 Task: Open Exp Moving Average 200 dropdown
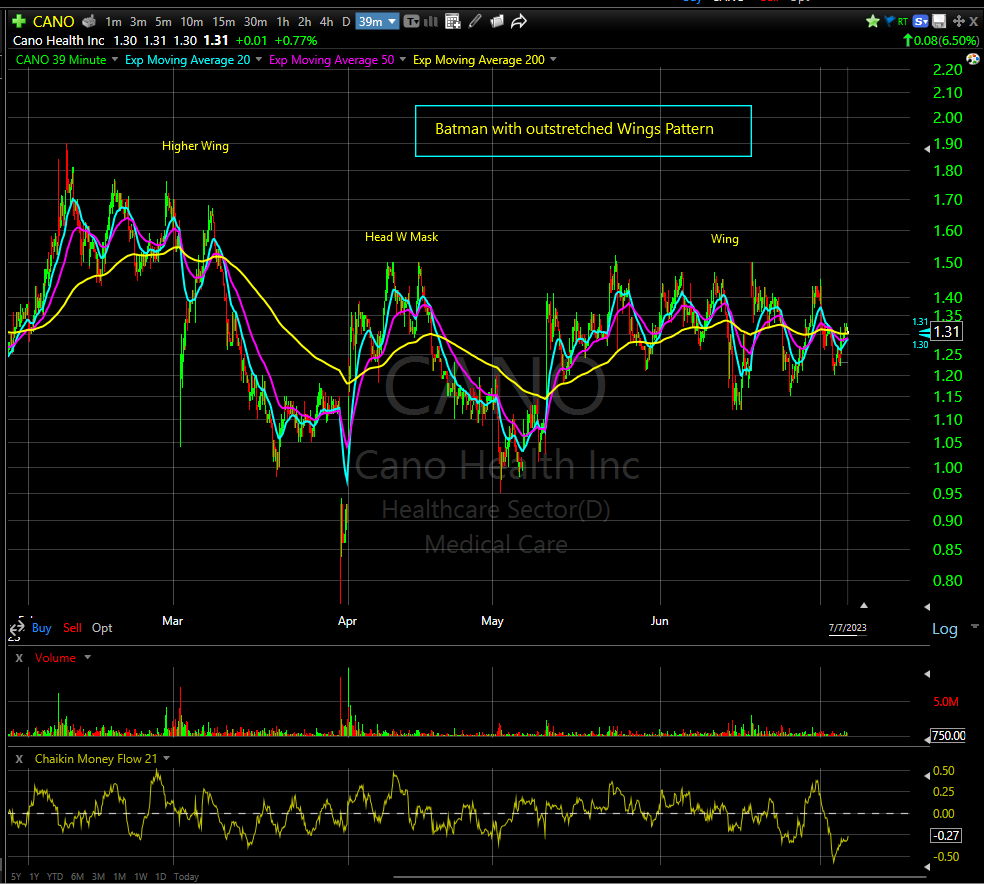(x=553, y=60)
